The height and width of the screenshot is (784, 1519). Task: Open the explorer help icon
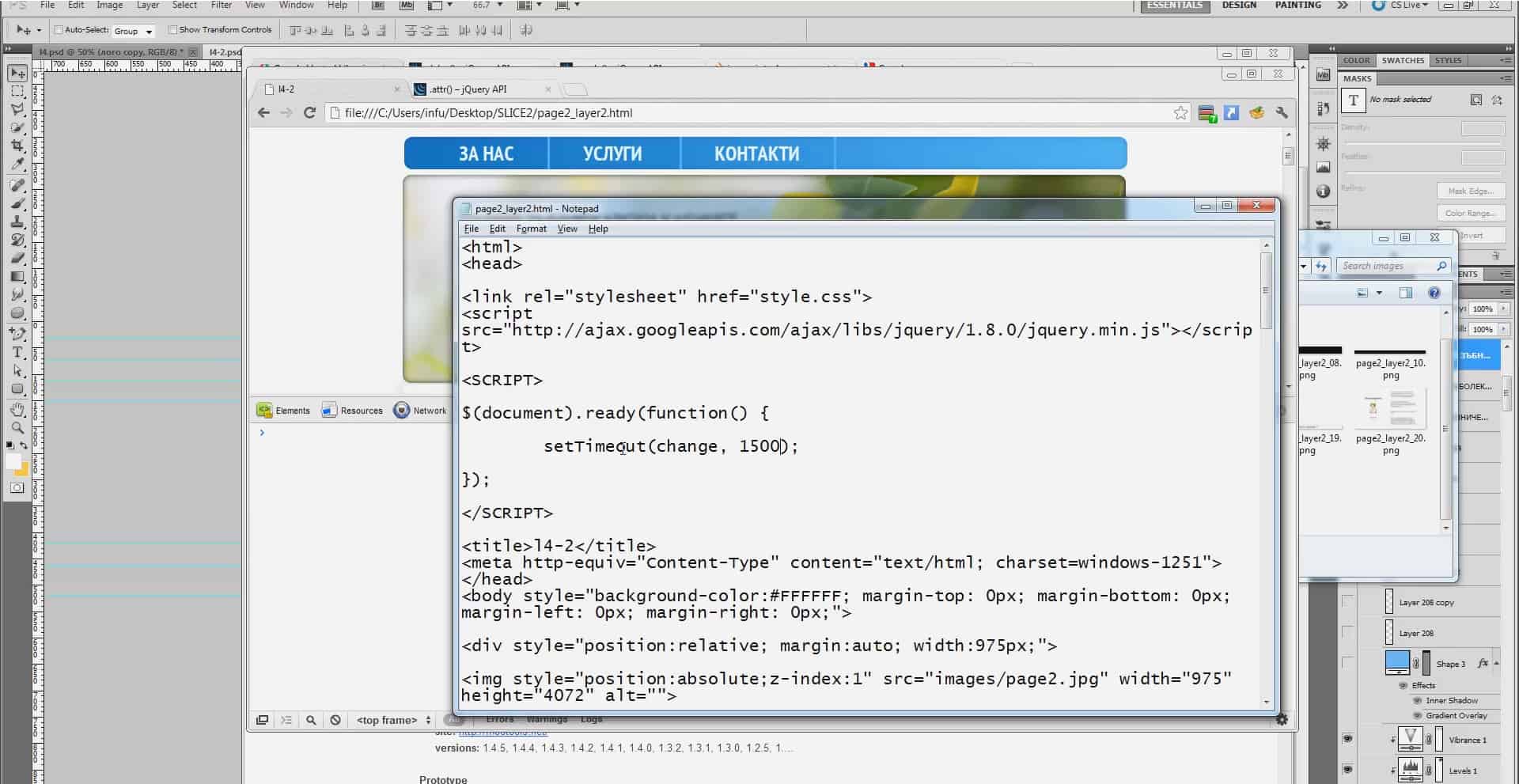[1434, 293]
